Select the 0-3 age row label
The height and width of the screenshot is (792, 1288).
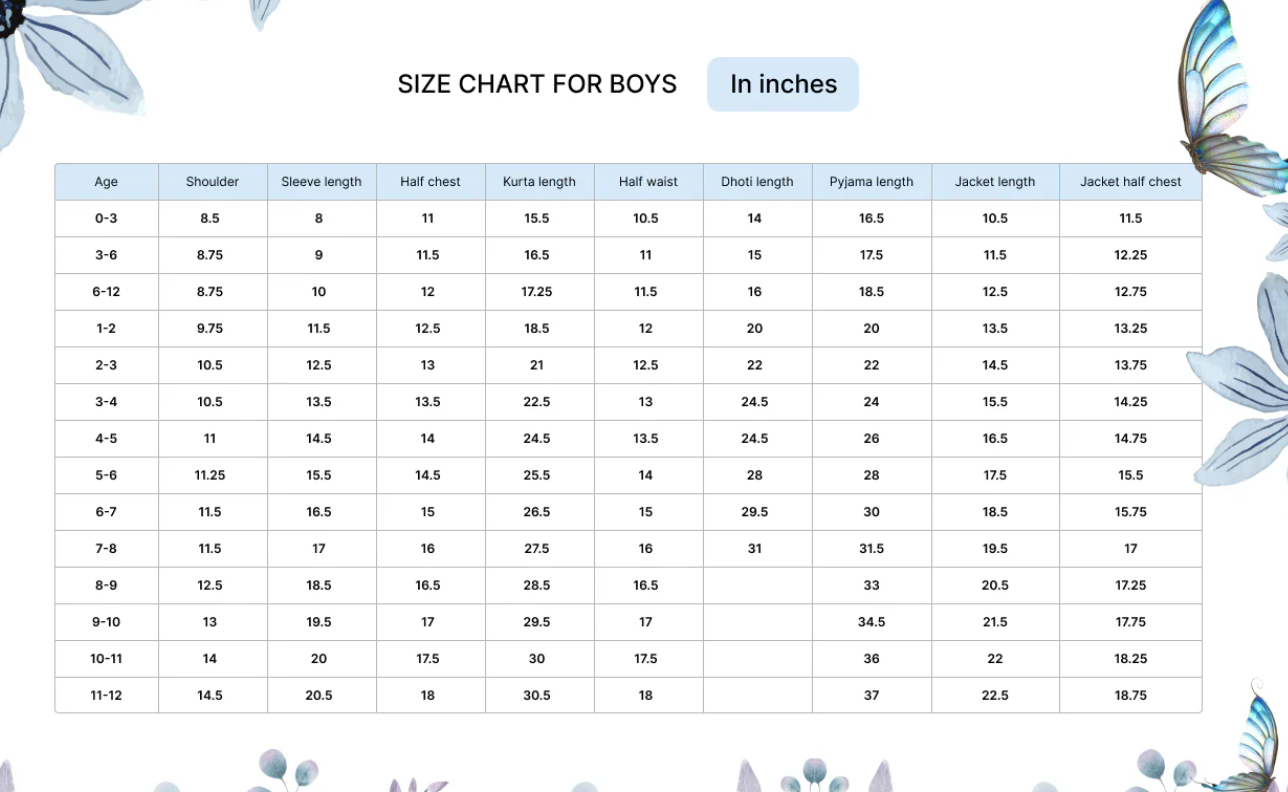tap(106, 218)
